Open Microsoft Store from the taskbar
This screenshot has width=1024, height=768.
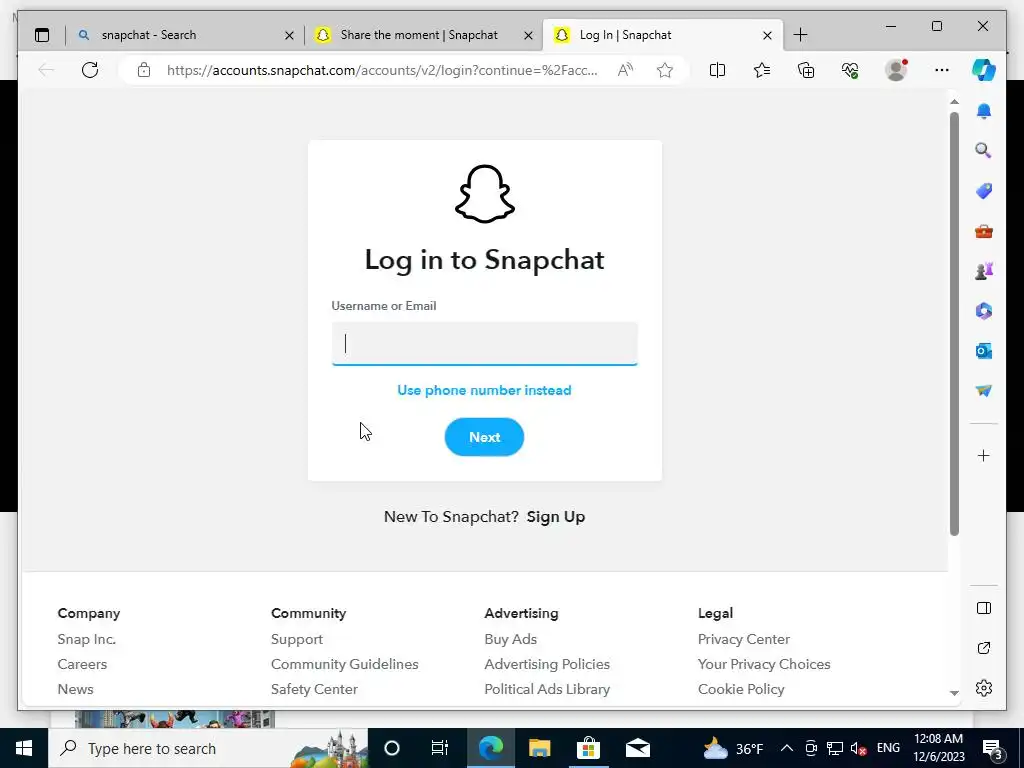click(x=588, y=748)
